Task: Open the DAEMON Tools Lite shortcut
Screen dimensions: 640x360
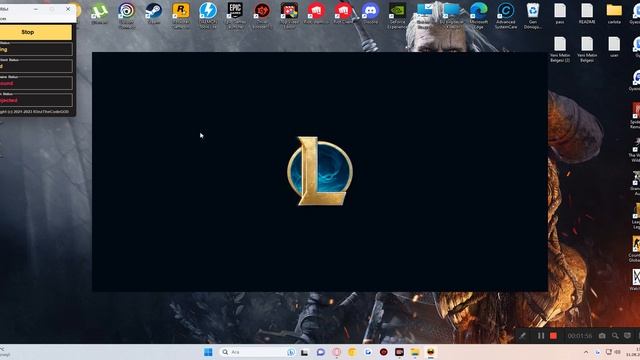Action: 208,15
